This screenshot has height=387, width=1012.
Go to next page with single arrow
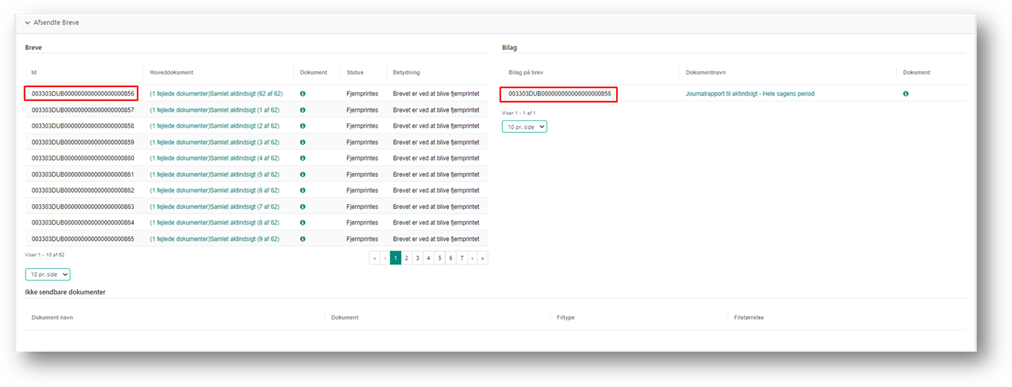(x=472, y=258)
